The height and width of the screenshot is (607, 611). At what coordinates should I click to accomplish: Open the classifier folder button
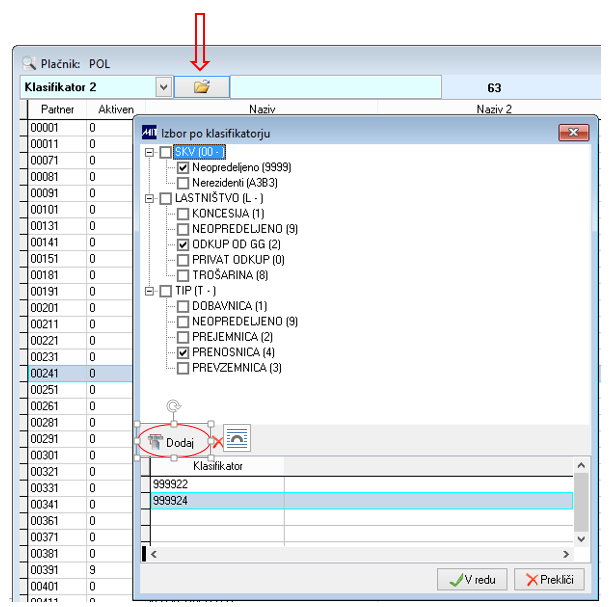pos(201,86)
